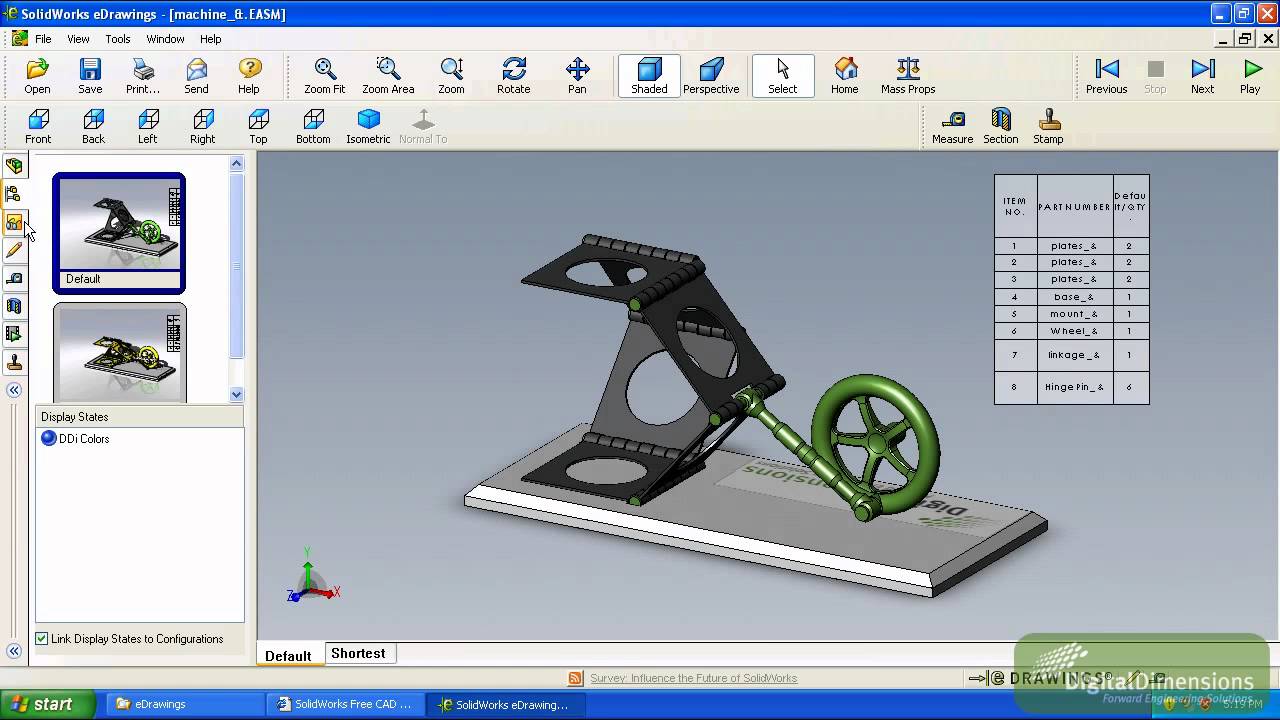Open the Stamp tool
1280x720 pixels.
[1047, 125]
